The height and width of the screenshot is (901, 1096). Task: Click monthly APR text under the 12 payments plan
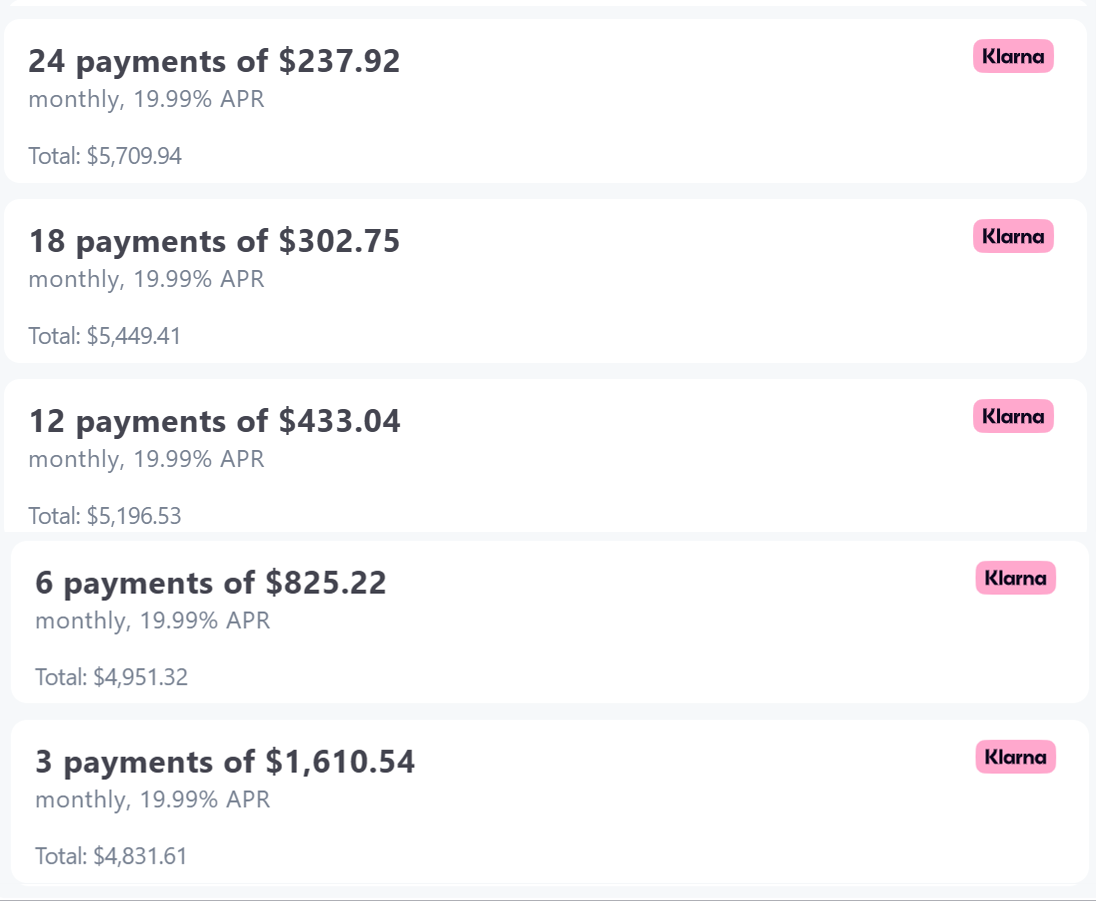pyautogui.click(x=147, y=459)
